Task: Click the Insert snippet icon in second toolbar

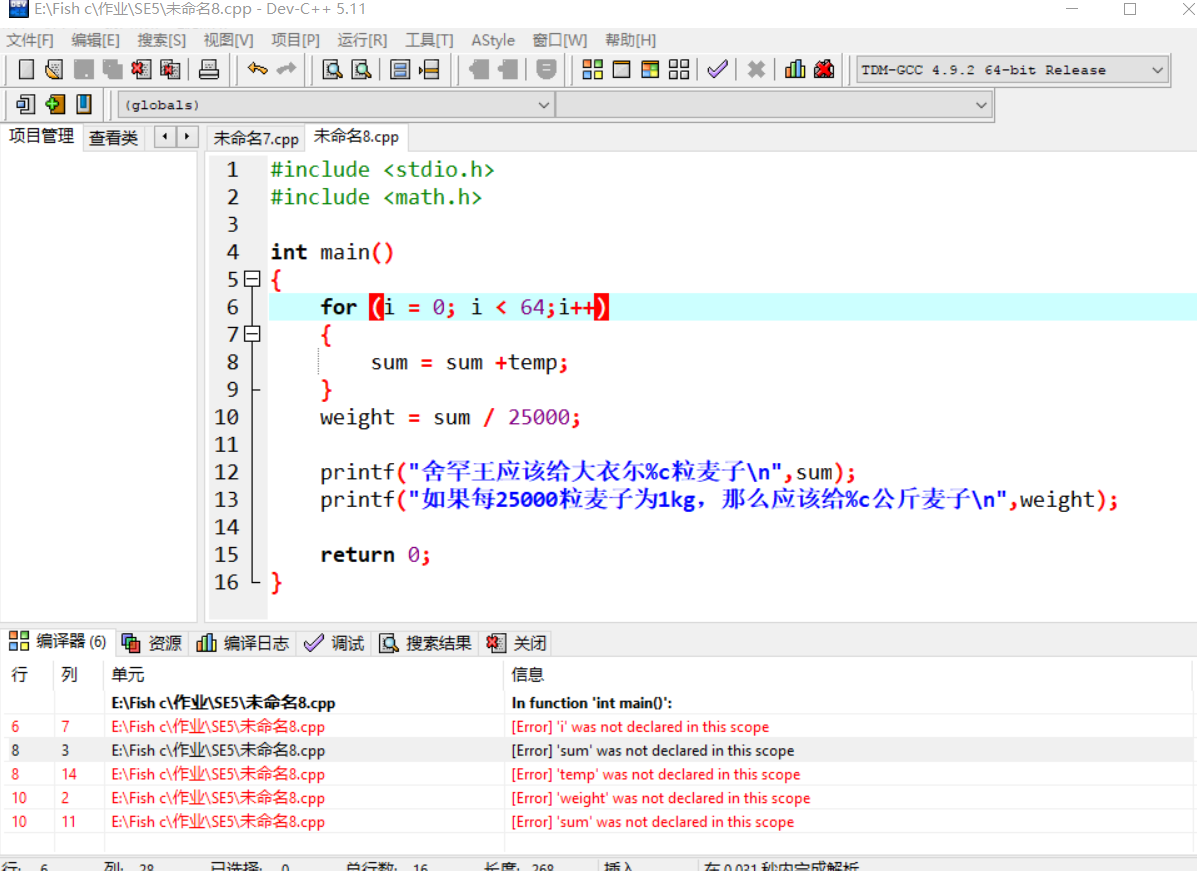Action: tap(25, 104)
